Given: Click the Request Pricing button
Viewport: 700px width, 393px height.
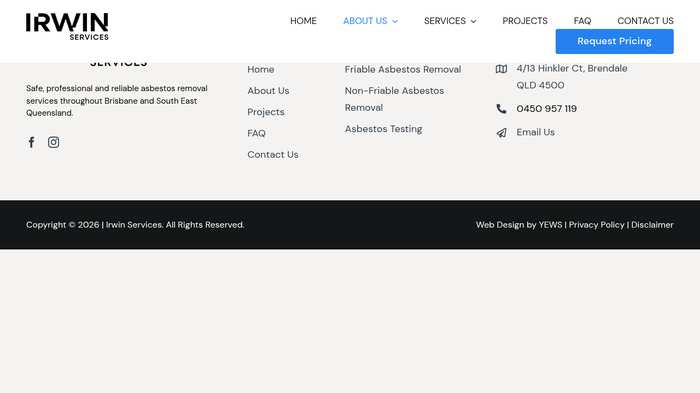Looking at the screenshot, I should [614, 42].
